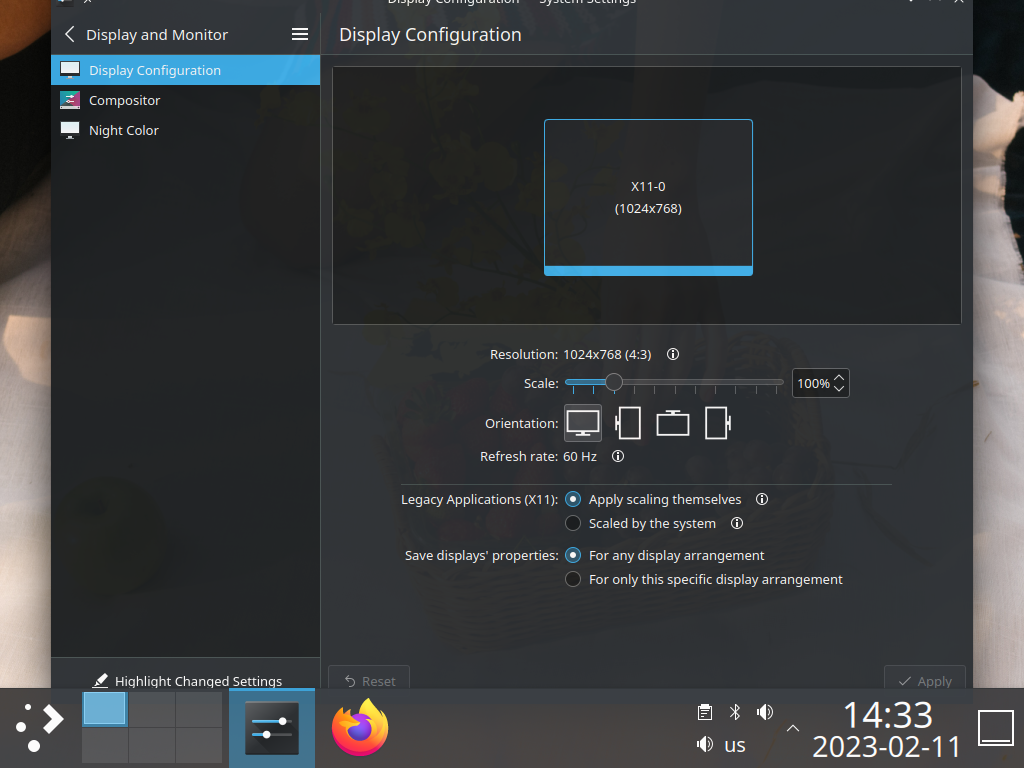Viewport: 1024px width, 768px height.
Task: Click the lower speaker icon next to us
Action: (705, 744)
